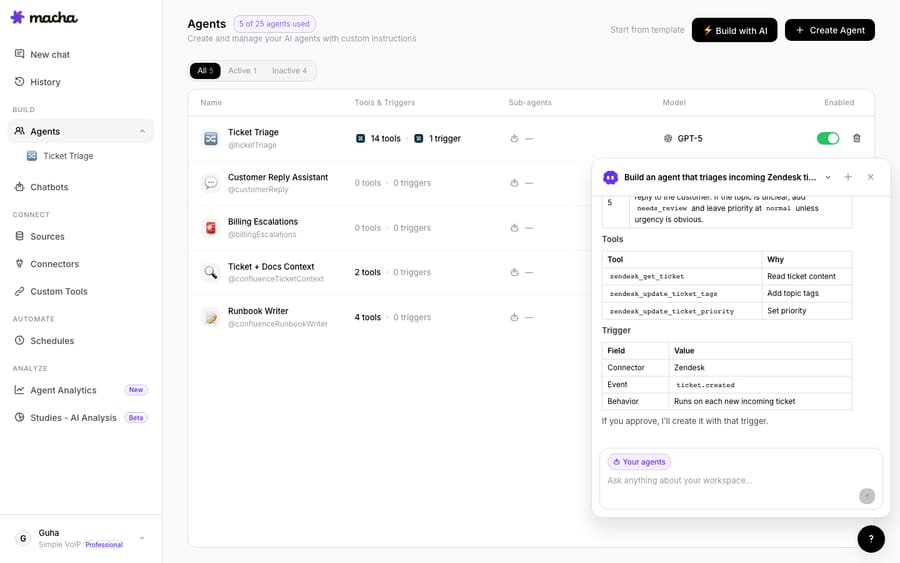
Task: Click zendesk_update_ticket_tags tool cell
Action: pos(681,293)
